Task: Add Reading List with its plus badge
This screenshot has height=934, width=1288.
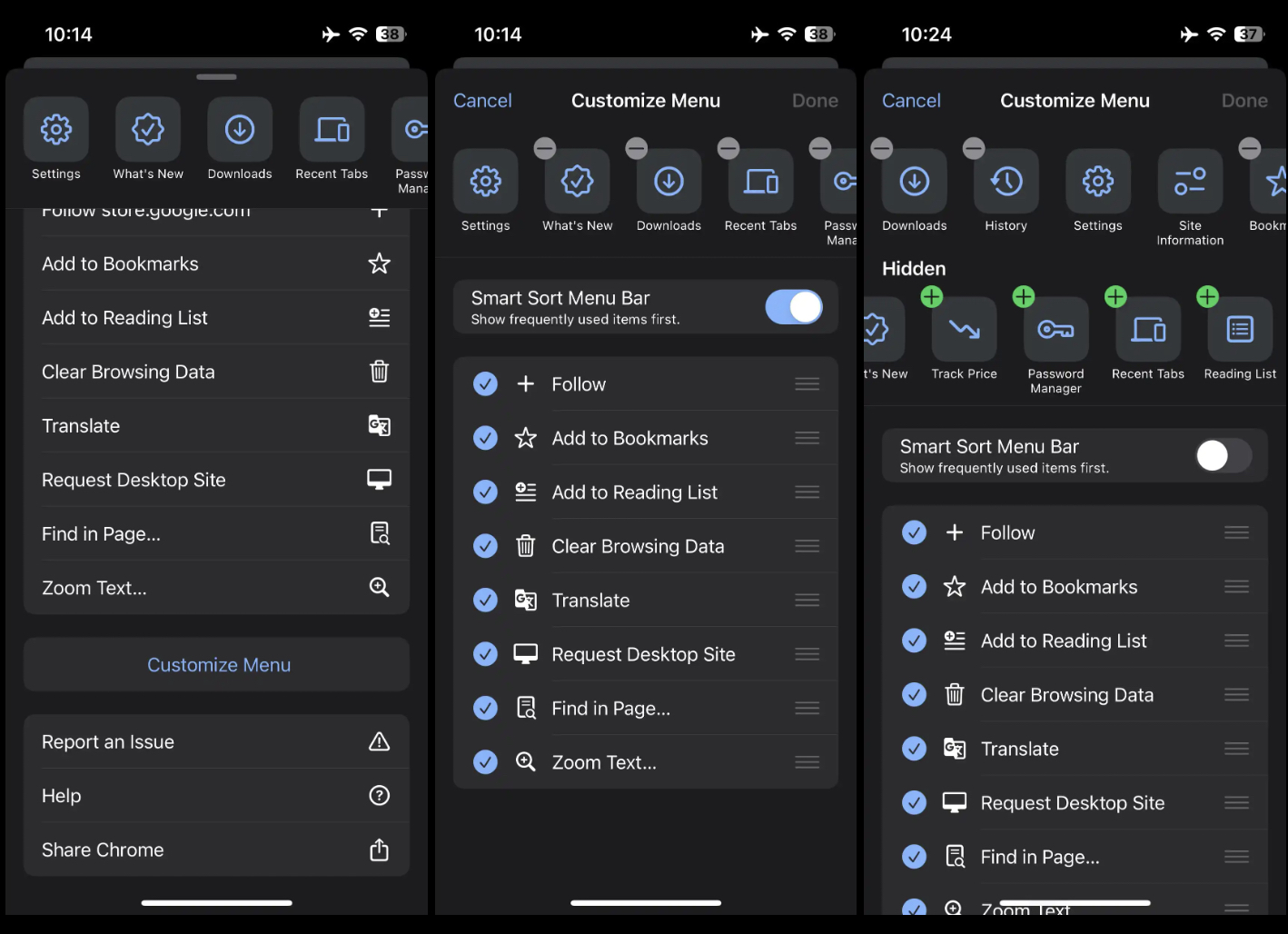Action: pos(1207,296)
